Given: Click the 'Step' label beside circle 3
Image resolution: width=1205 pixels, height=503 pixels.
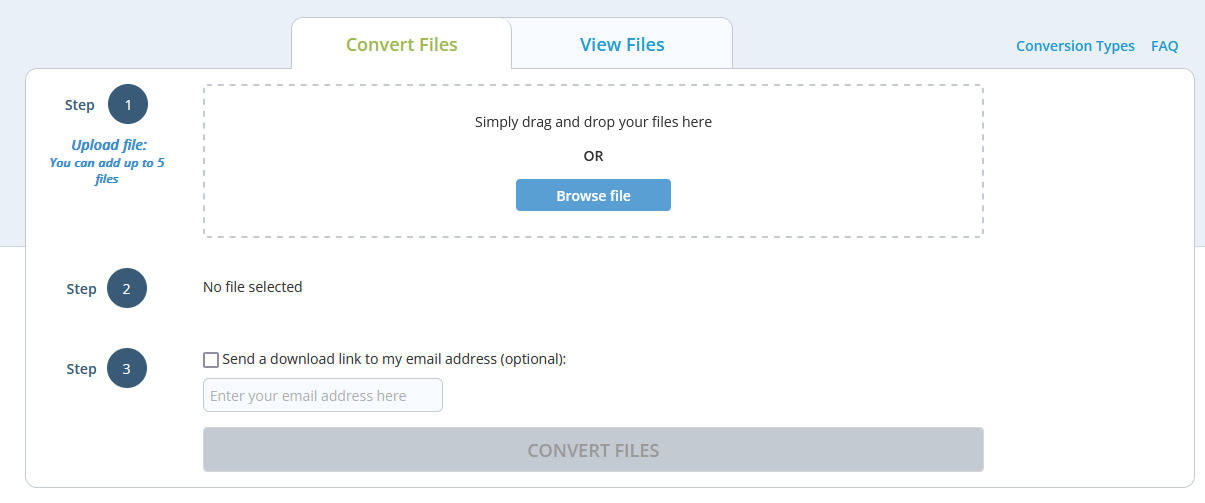Looking at the screenshot, I should coord(81,369).
